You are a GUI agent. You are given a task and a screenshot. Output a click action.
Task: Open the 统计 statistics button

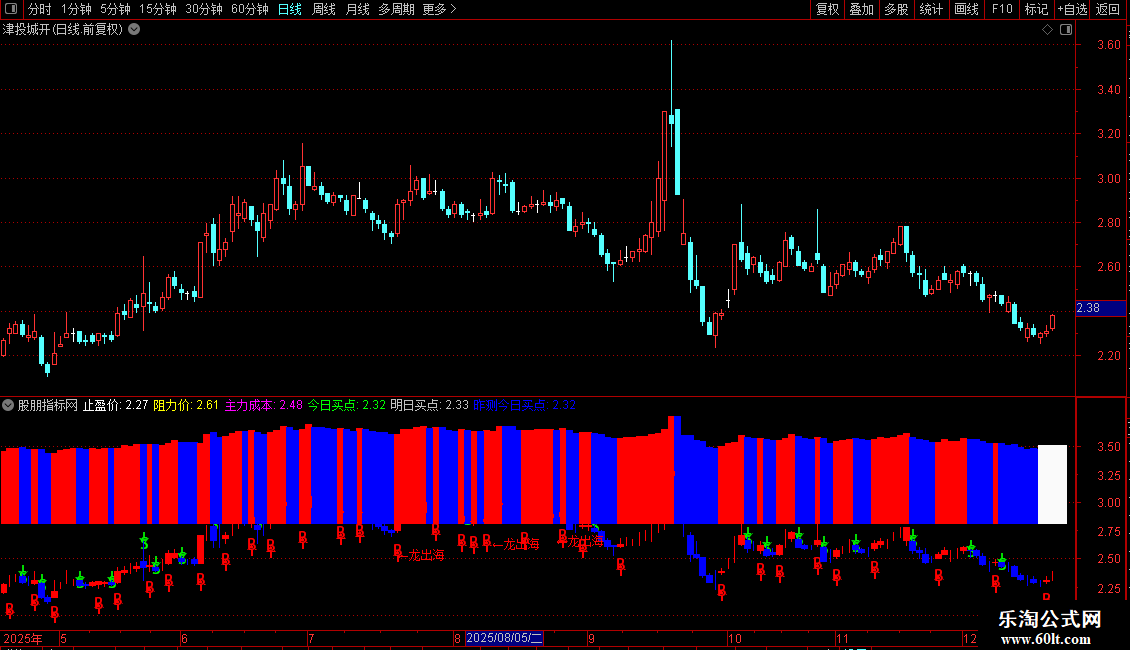(931, 9)
